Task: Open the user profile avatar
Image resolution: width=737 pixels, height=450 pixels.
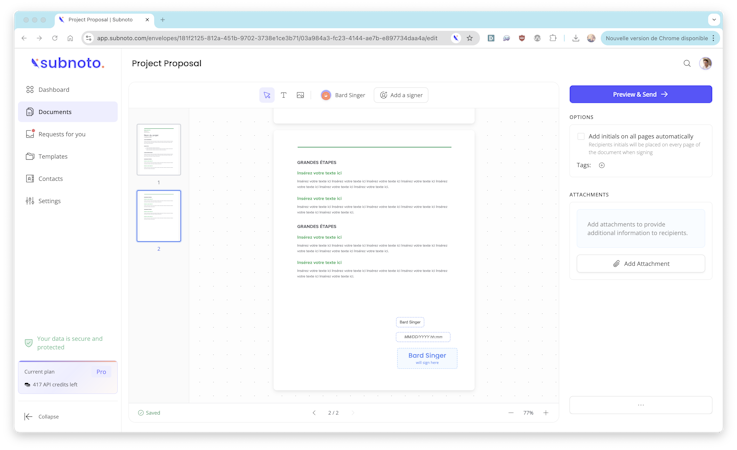Action: click(705, 63)
